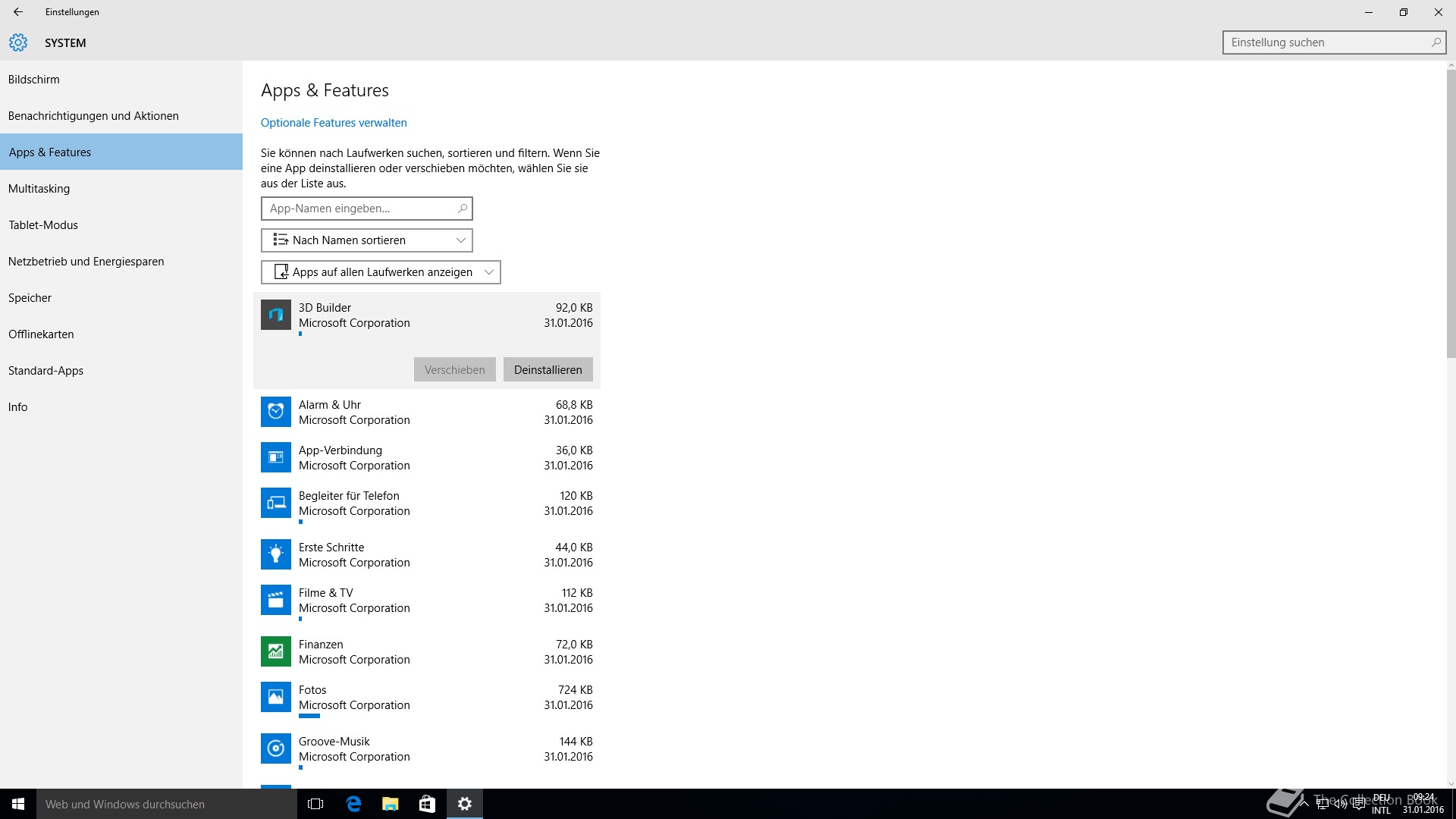The height and width of the screenshot is (819, 1456).
Task: Open the Windows Start menu
Action: click(18, 804)
